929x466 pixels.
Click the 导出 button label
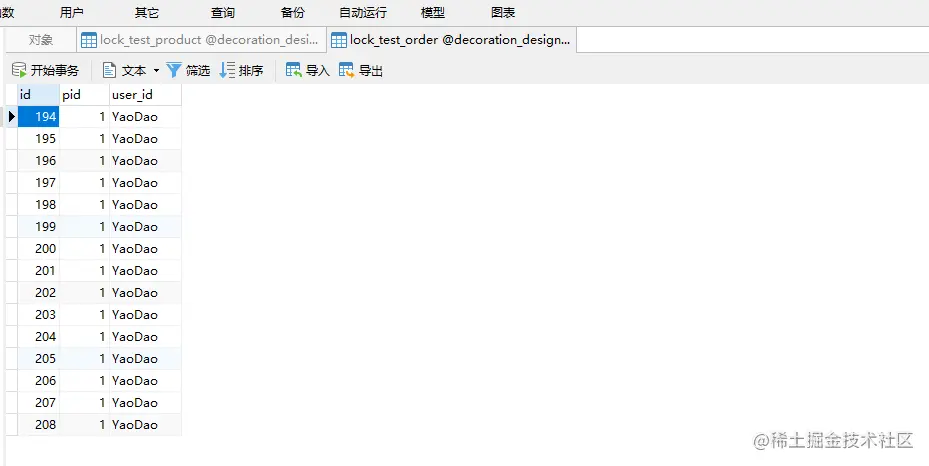[371, 71]
